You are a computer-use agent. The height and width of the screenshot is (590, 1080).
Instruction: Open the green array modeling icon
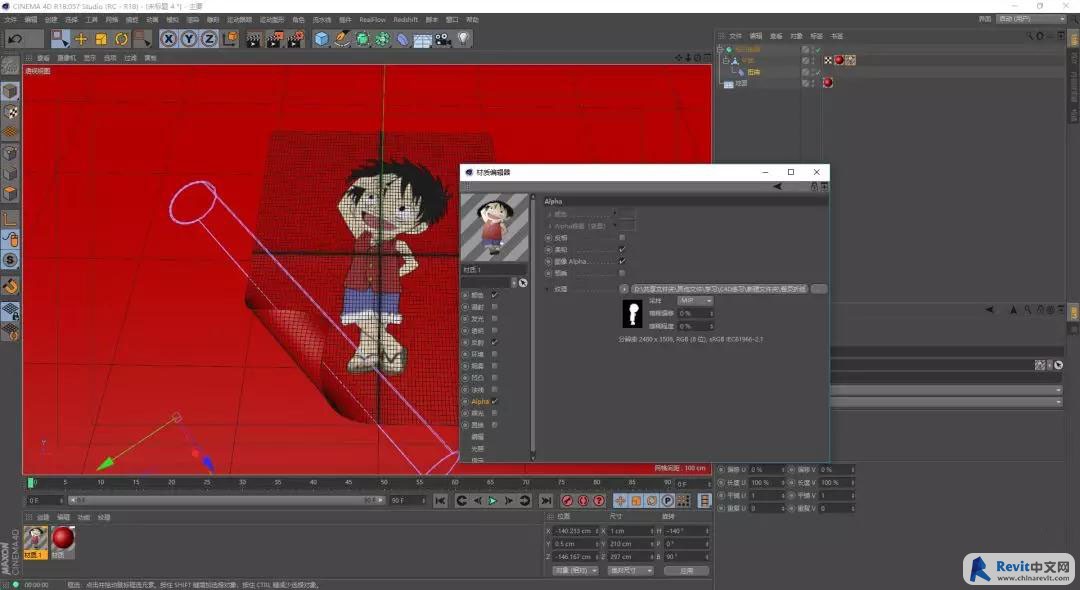382,39
